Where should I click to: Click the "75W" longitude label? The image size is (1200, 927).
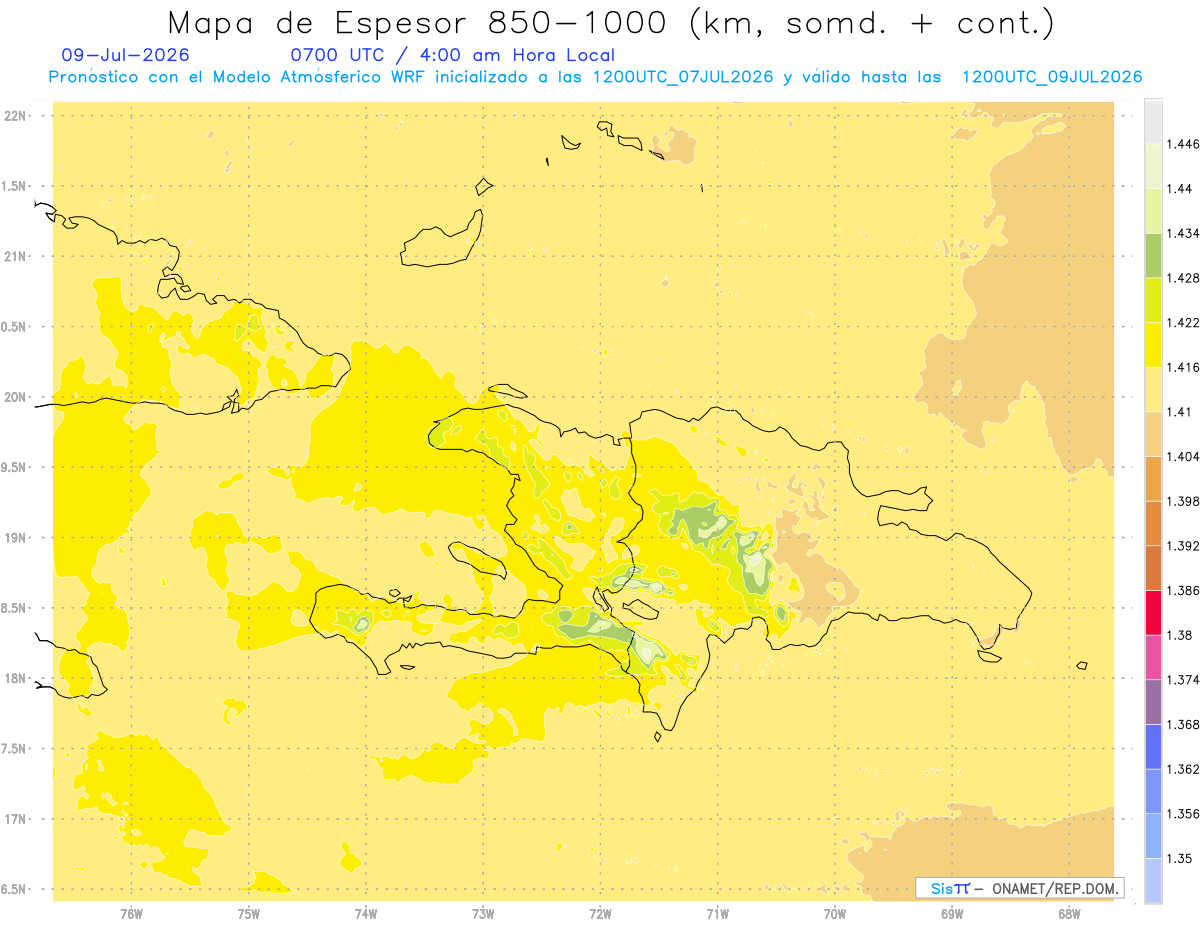tap(249, 914)
